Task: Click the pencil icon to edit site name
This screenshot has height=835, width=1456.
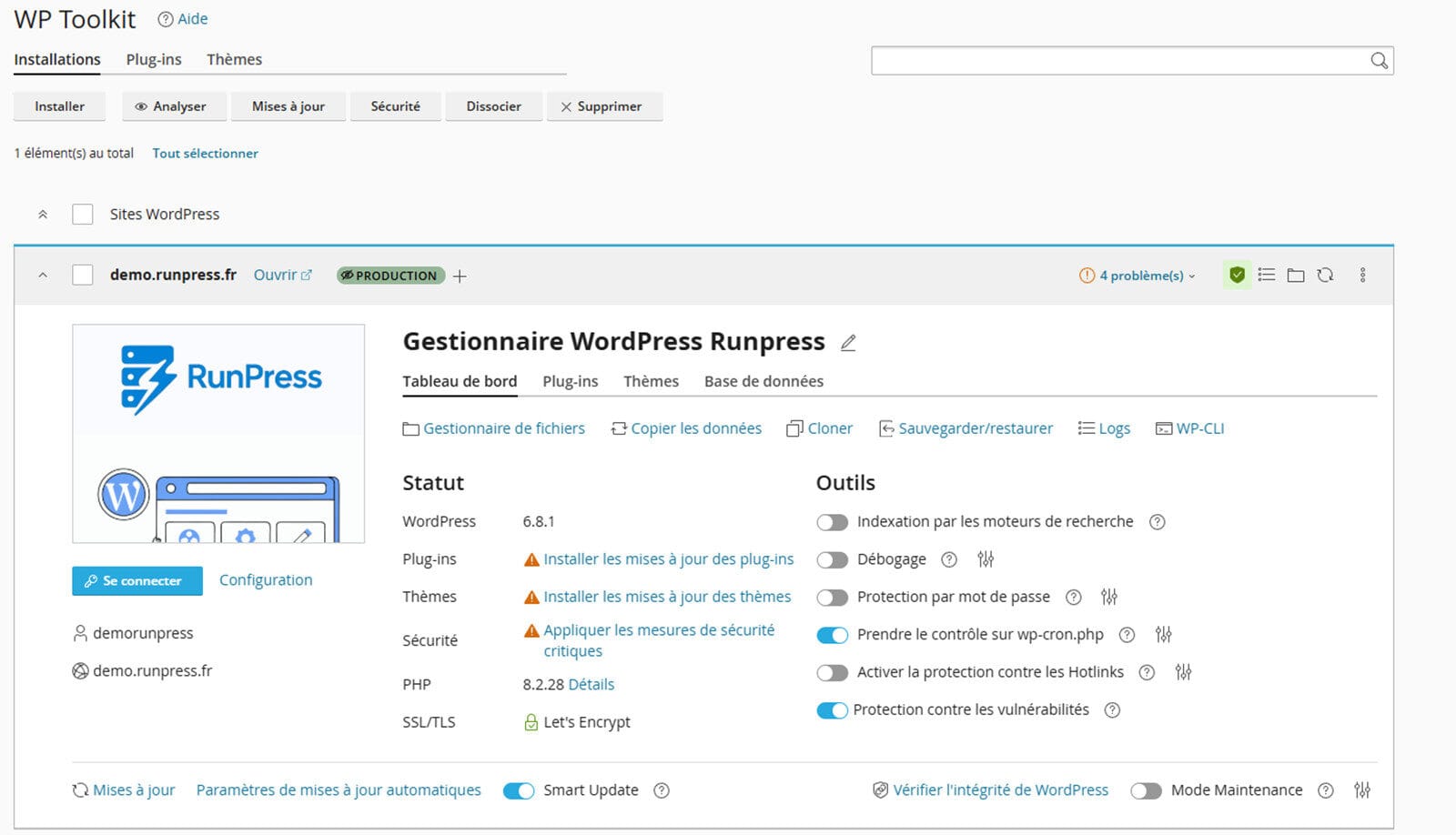Action: 848,343
